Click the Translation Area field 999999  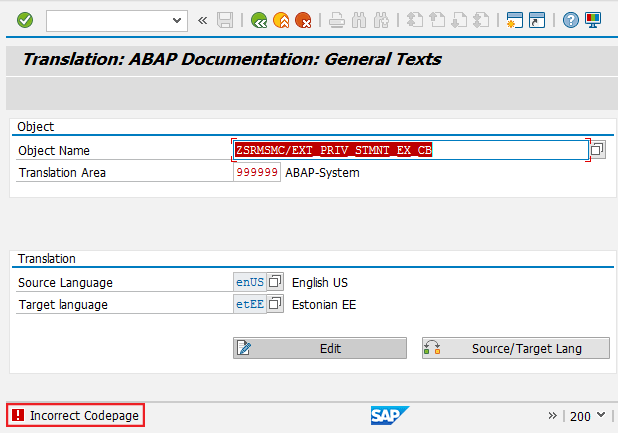click(x=257, y=172)
